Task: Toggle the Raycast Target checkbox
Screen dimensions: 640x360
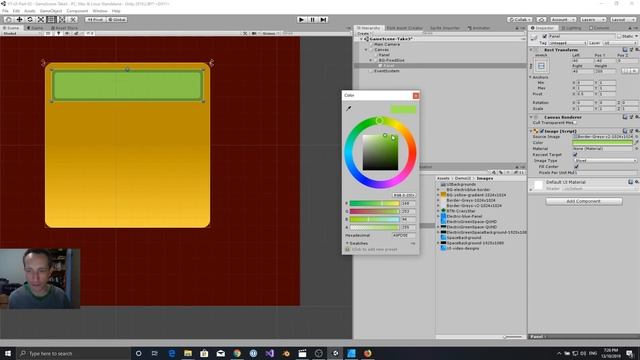Action: click(575, 155)
